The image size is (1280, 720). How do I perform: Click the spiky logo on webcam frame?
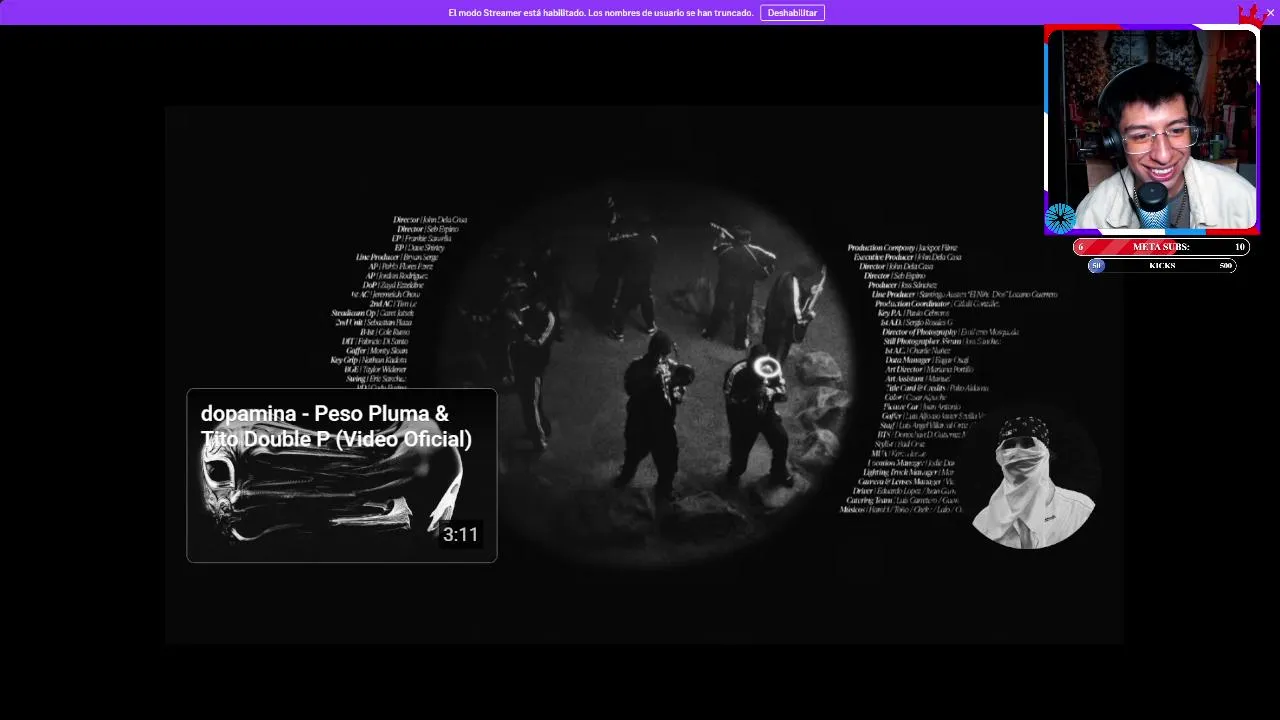click(x=1060, y=218)
